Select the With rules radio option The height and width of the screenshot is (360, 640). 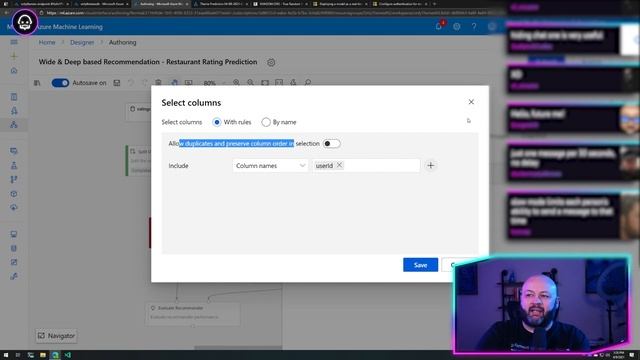pos(217,122)
